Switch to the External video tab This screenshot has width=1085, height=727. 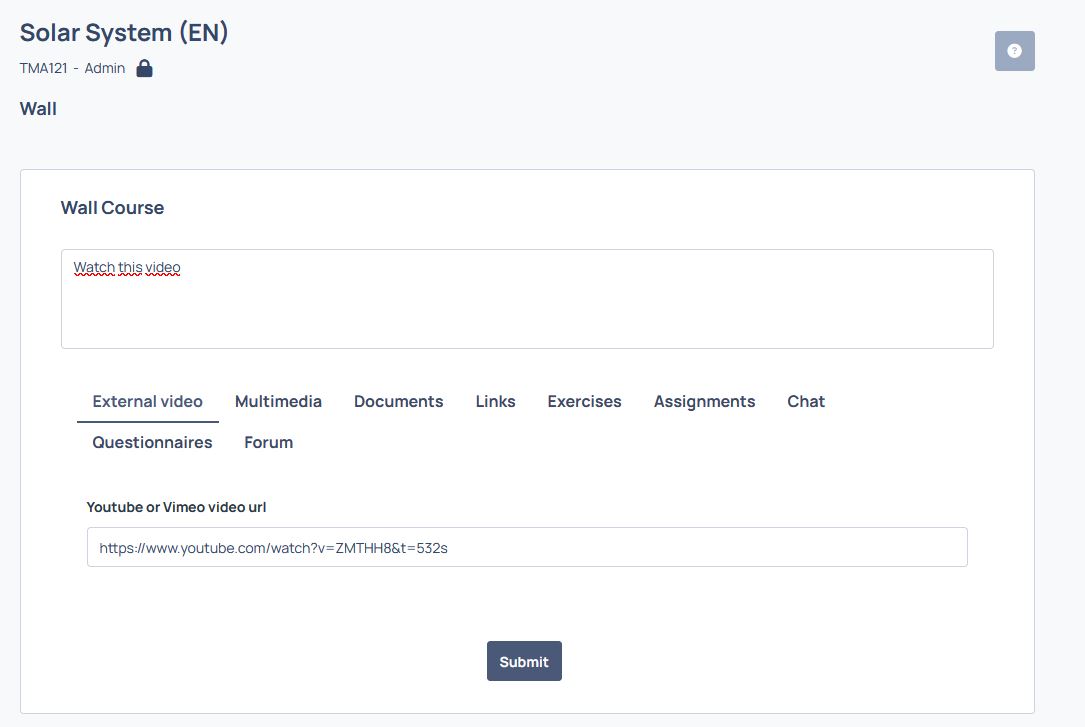[147, 401]
